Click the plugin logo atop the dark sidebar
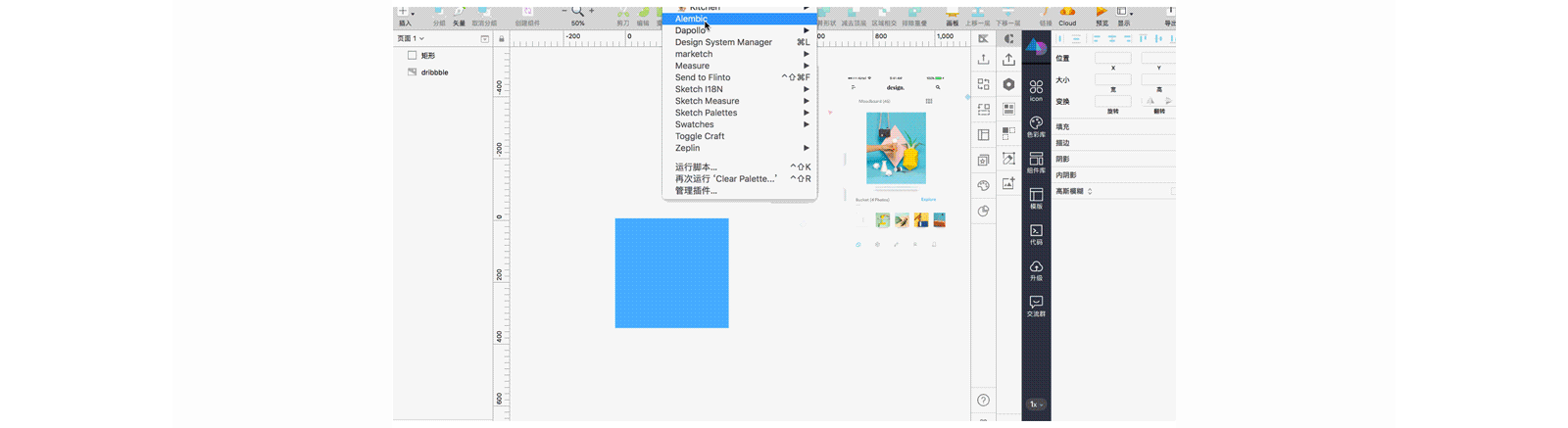The image size is (1568, 428). tap(1036, 46)
